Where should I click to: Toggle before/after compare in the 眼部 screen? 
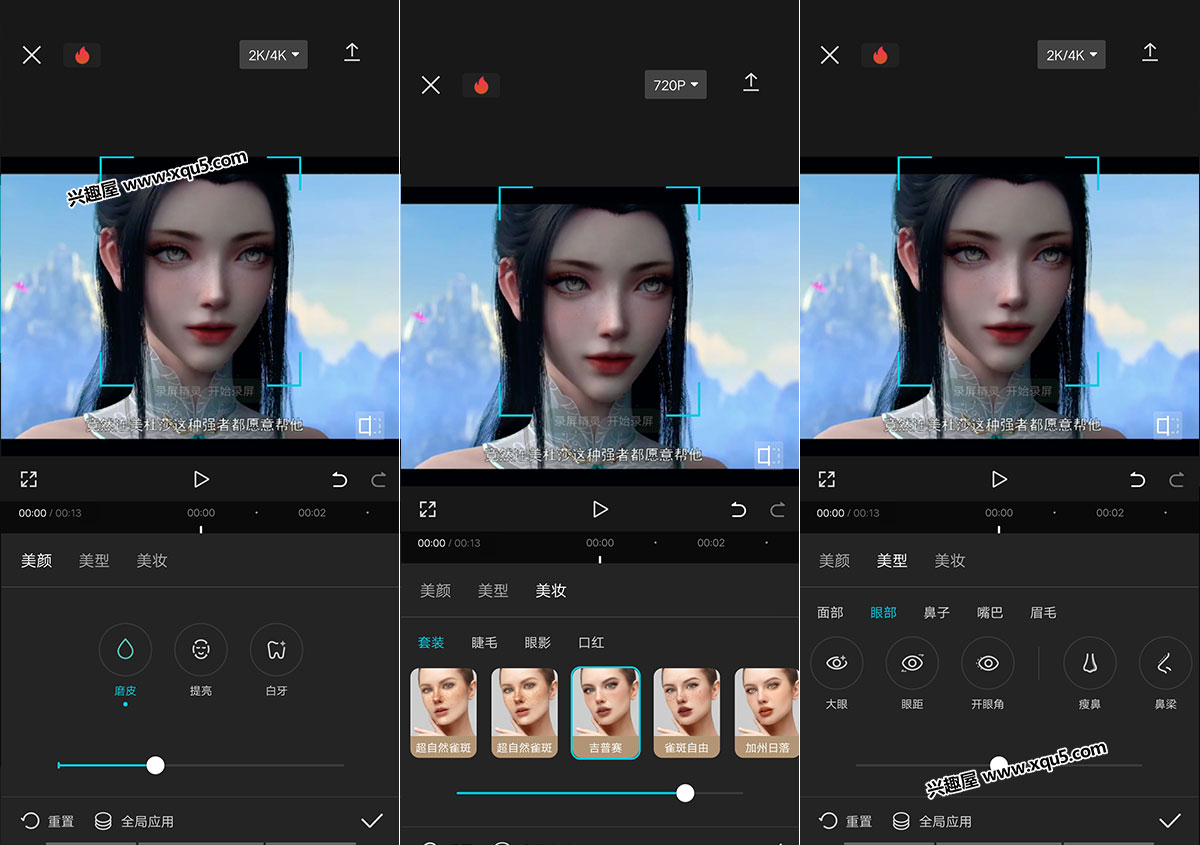tap(1167, 426)
